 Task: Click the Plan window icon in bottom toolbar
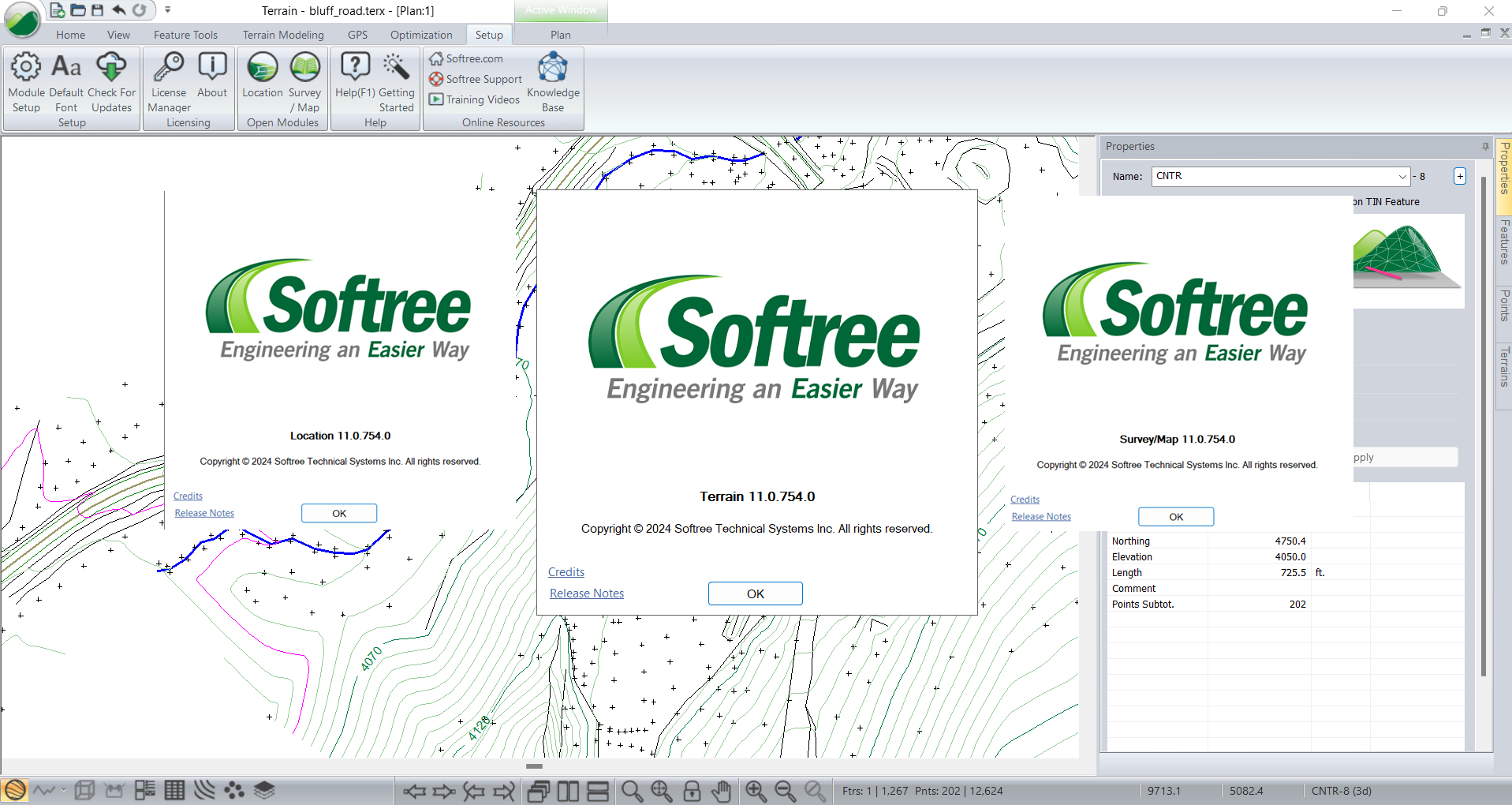pyautogui.click(x=15, y=790)
